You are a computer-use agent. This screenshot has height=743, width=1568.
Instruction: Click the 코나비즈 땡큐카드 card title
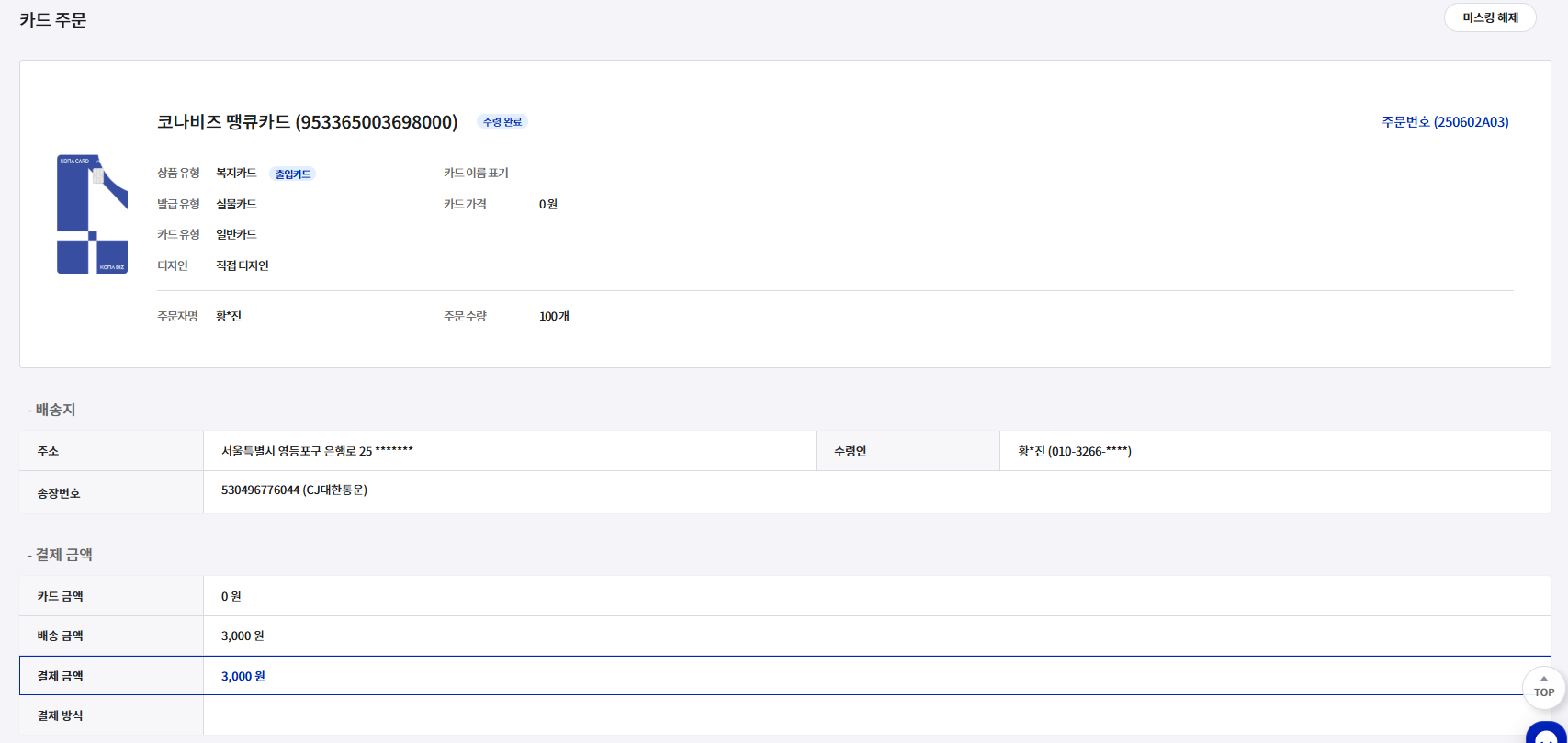307,122
